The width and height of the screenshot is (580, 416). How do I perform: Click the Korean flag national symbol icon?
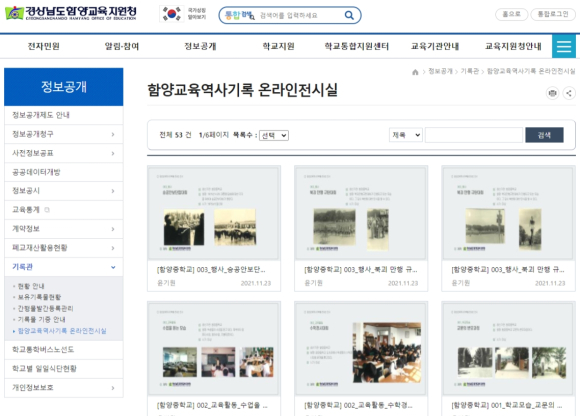[x=172, y=14]
